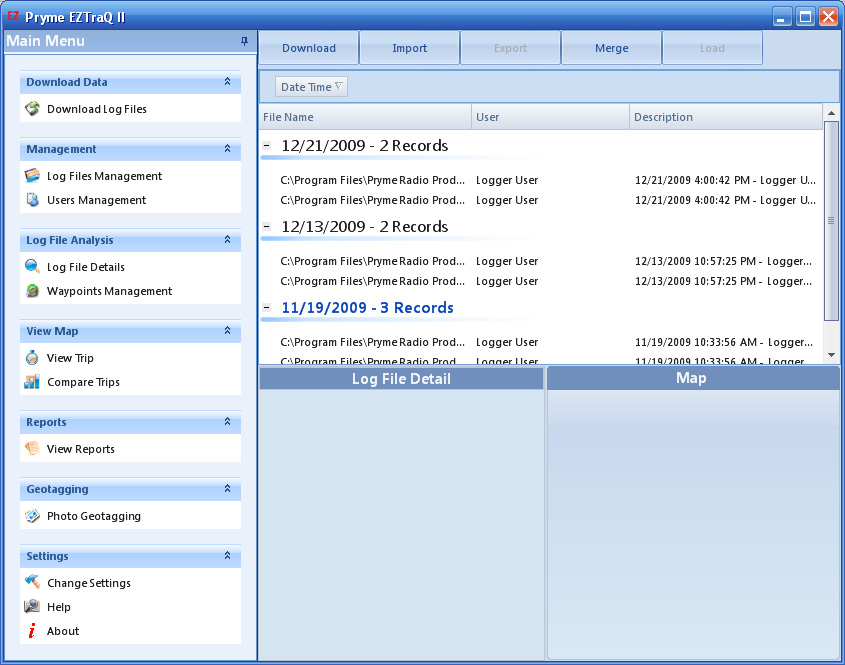Screen dimensions: 845x665
Task: Click the disabled Load button
Action: pyautogui.click(x=712, y=48)
